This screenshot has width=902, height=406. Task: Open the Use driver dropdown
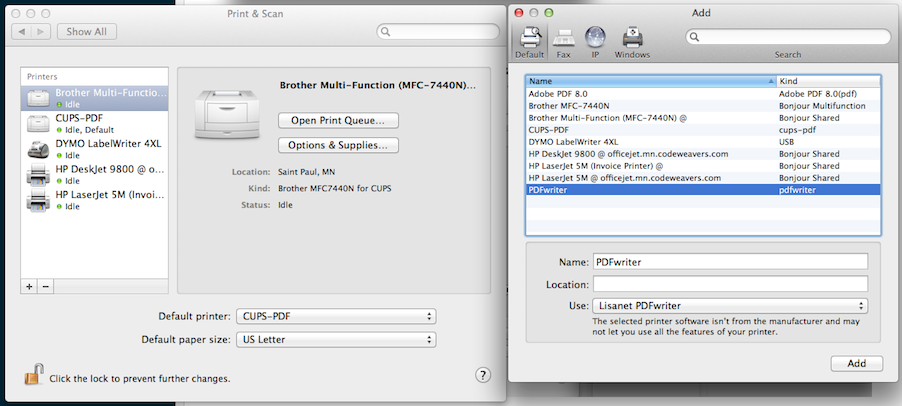729,306
